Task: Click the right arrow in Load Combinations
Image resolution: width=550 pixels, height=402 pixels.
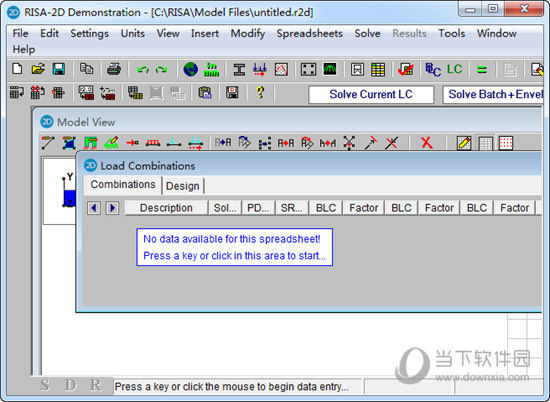Action: pyautogui.click(x=112, y=208)
